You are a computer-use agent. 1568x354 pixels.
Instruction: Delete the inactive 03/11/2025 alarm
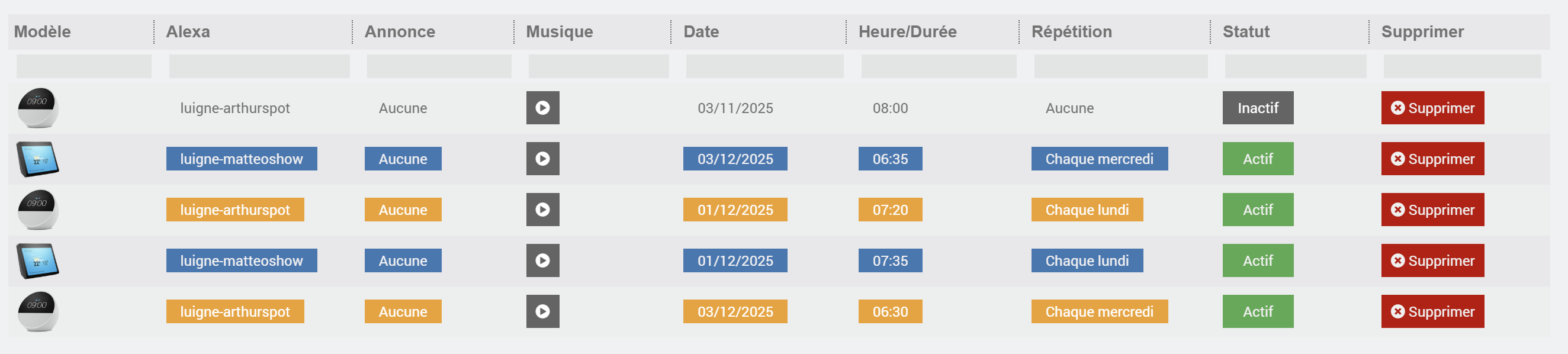1432,108
